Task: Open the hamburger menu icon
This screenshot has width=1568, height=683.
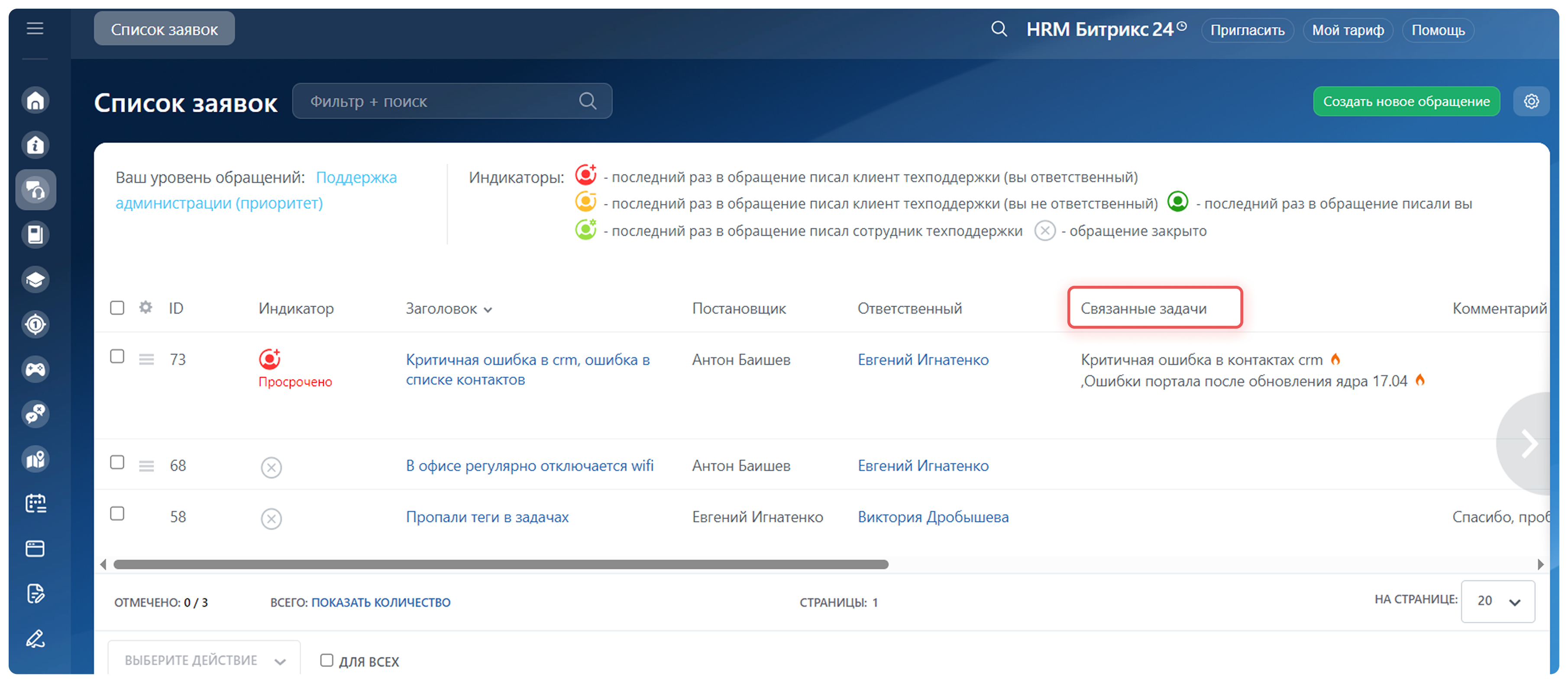Action: pos(36,28)
